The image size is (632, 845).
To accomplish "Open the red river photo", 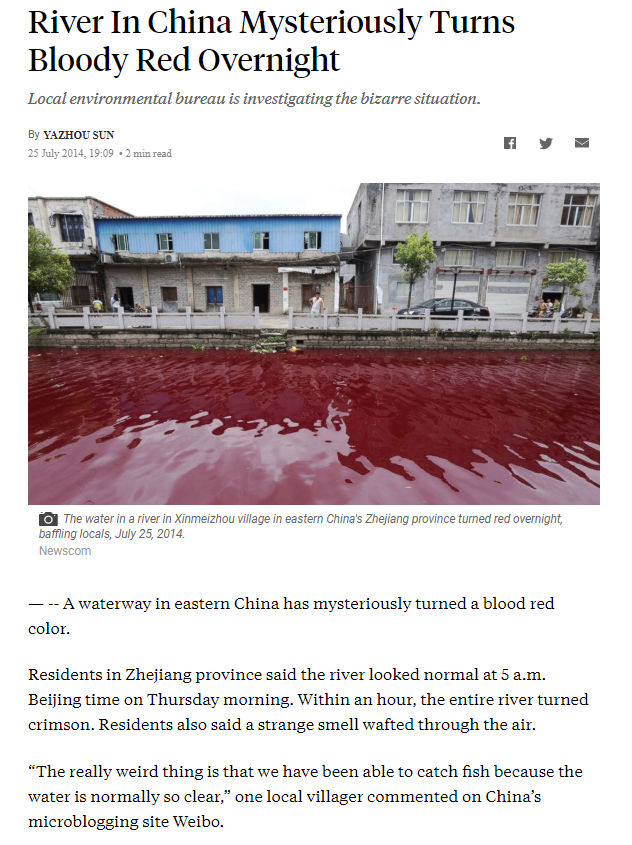I will click(314, 344).
